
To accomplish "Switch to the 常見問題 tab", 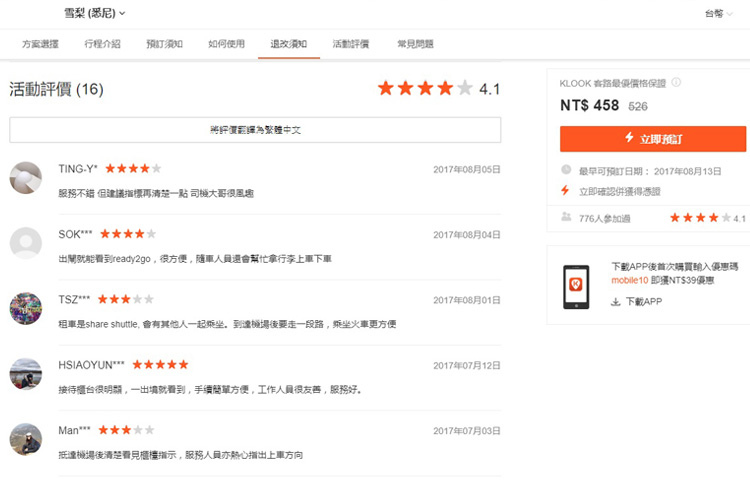I will [x=415, y=44].
